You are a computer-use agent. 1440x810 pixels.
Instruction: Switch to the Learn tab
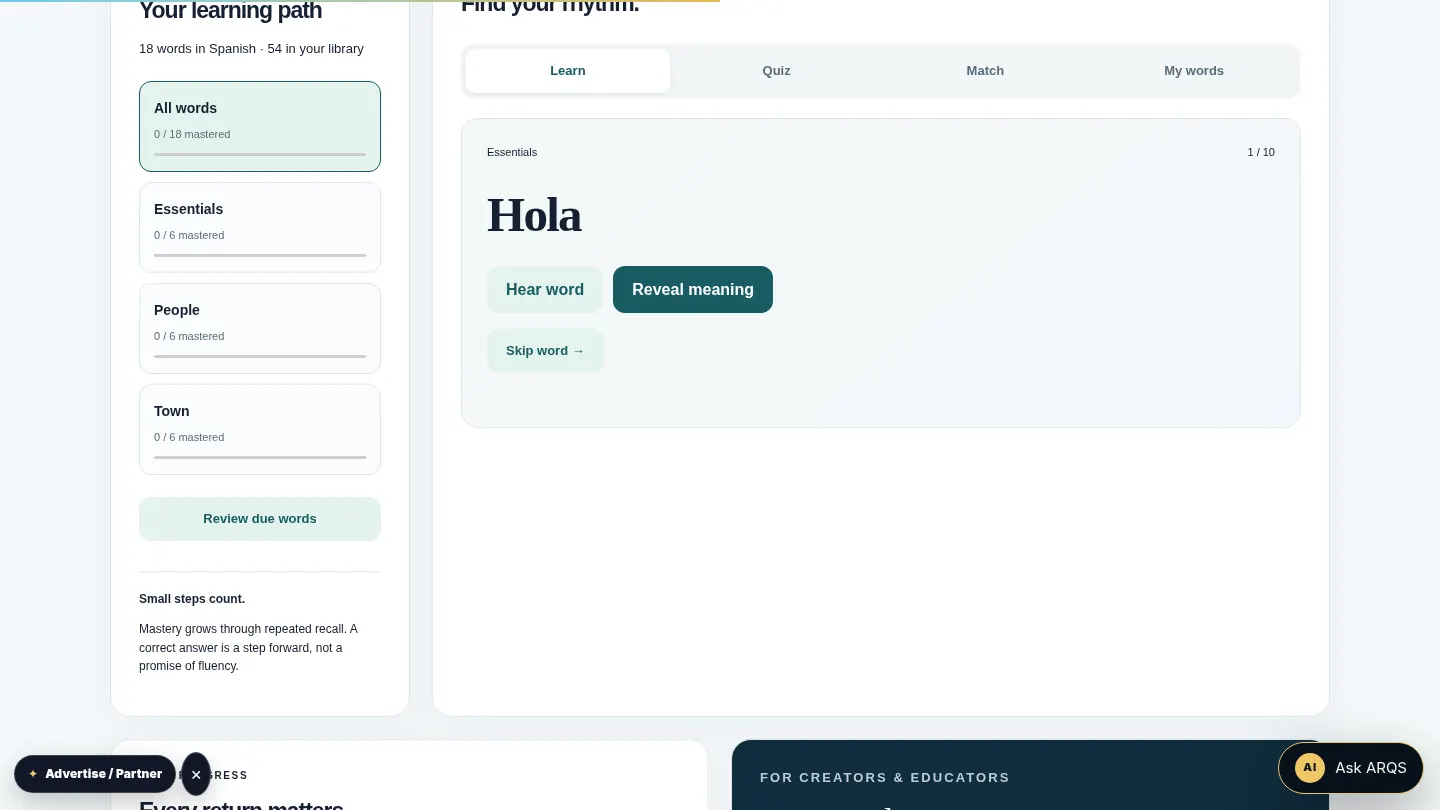click(568, 71)
